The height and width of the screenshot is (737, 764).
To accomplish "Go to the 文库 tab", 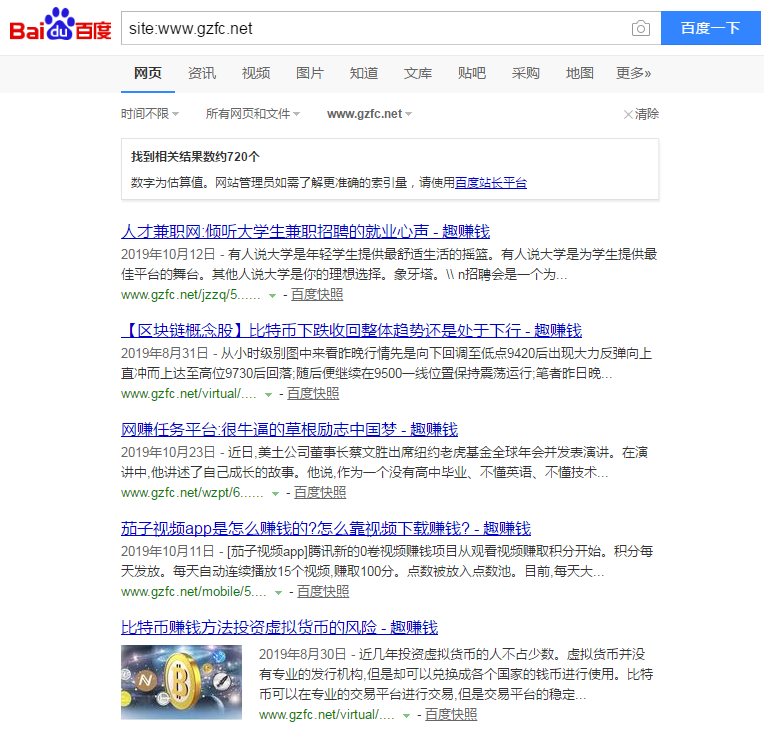I will click(x=418, y=73).
